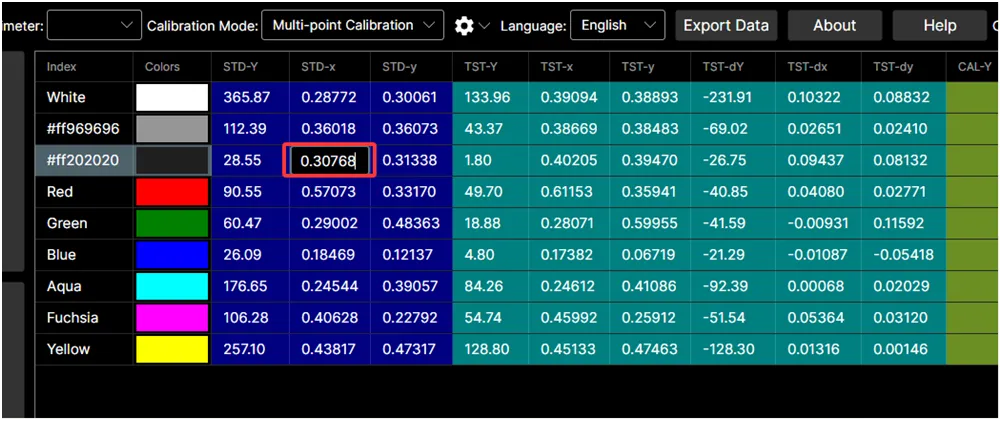1002x421 pixels.
Task: Open the Language dropdown
Action: (617, 25)
